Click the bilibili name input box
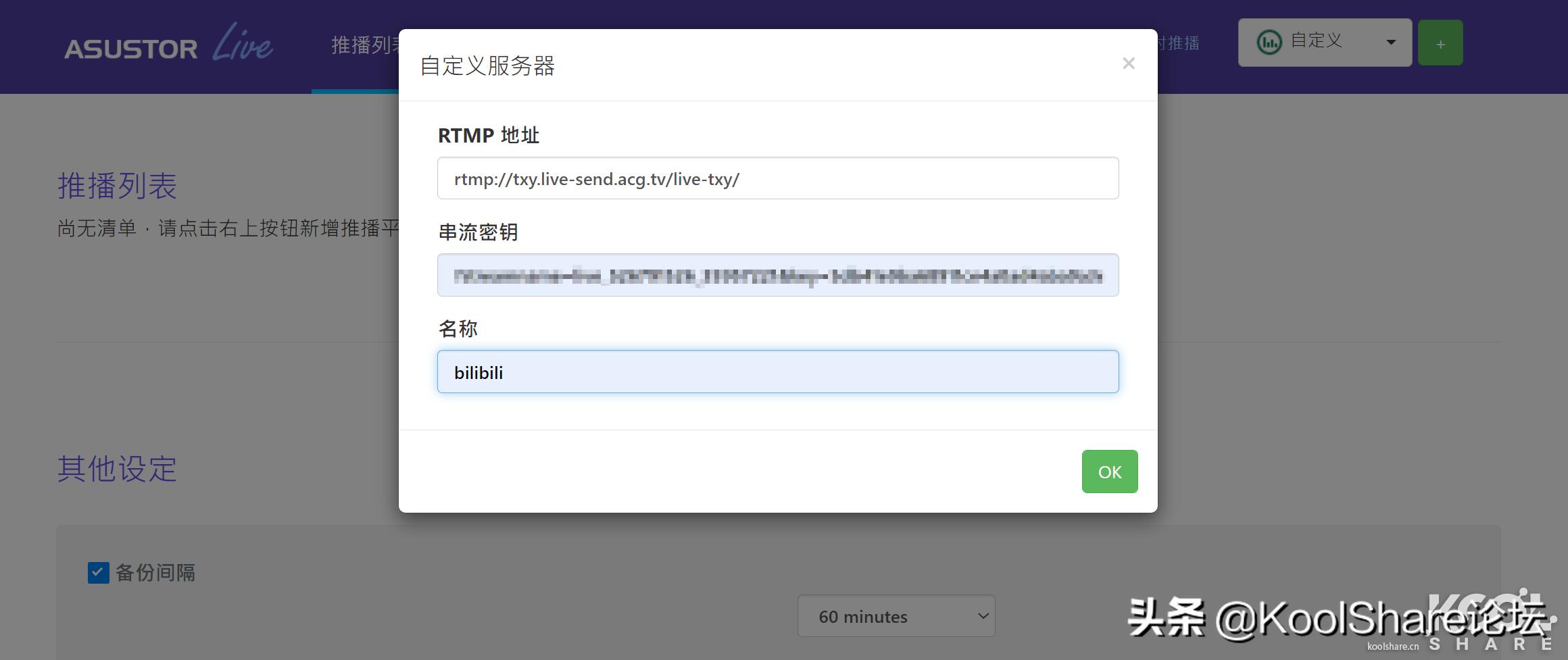This screenshot has height=660, width=1568. point(777,372)
